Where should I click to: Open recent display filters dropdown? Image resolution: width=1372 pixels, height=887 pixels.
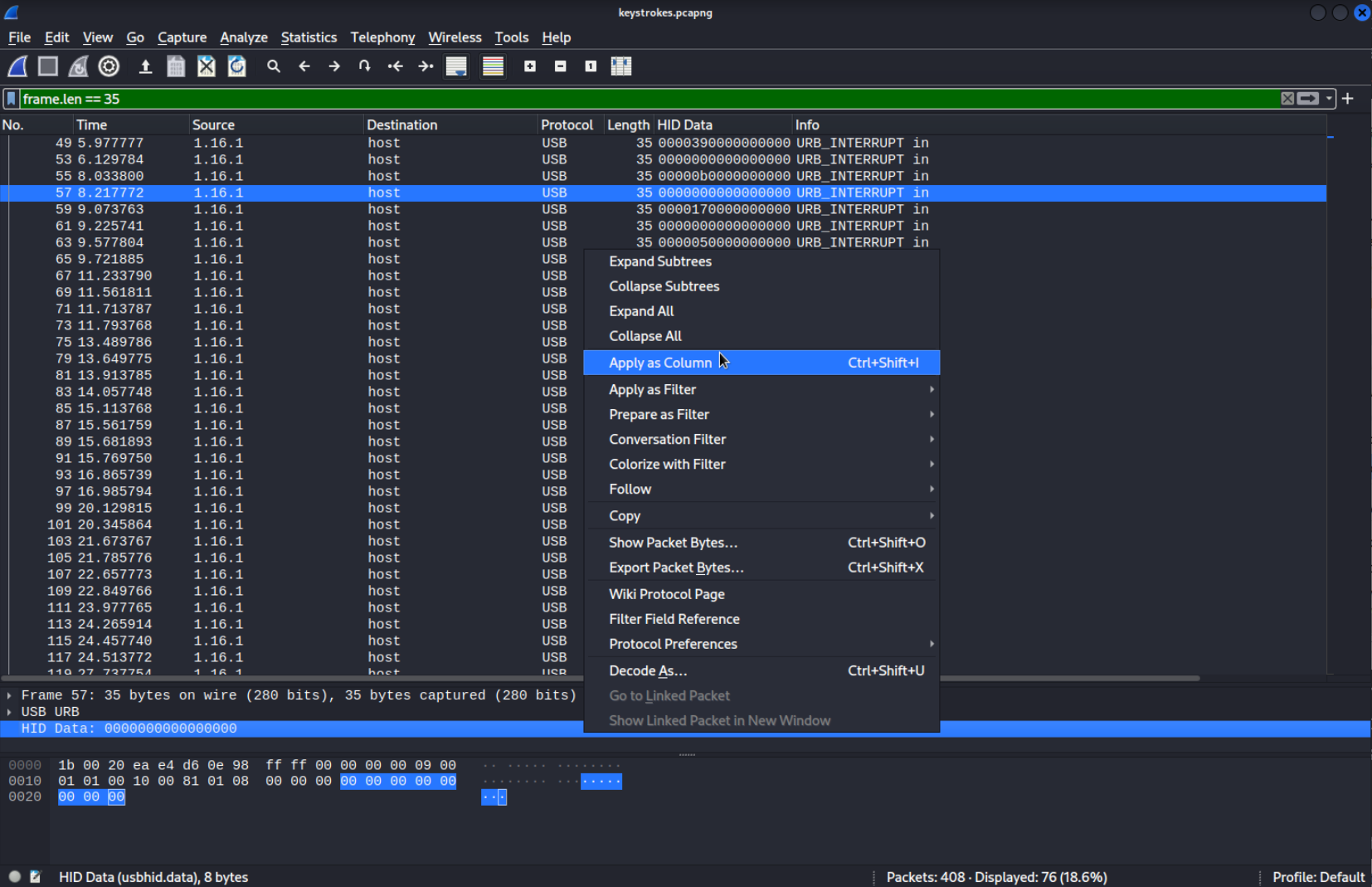pyautogui.click(x=1329, y=99)
